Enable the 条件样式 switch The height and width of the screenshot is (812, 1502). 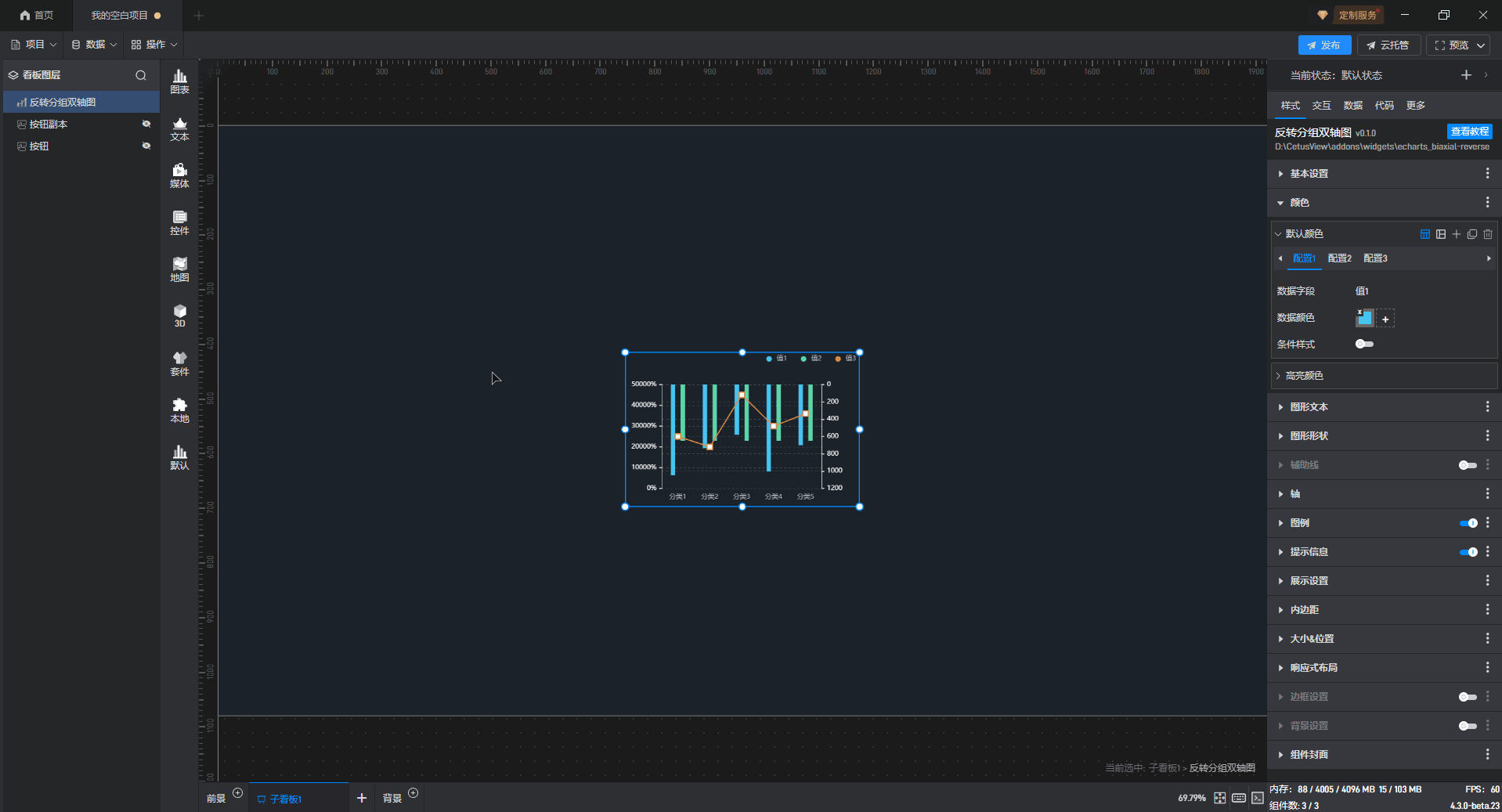(1364, 345)
